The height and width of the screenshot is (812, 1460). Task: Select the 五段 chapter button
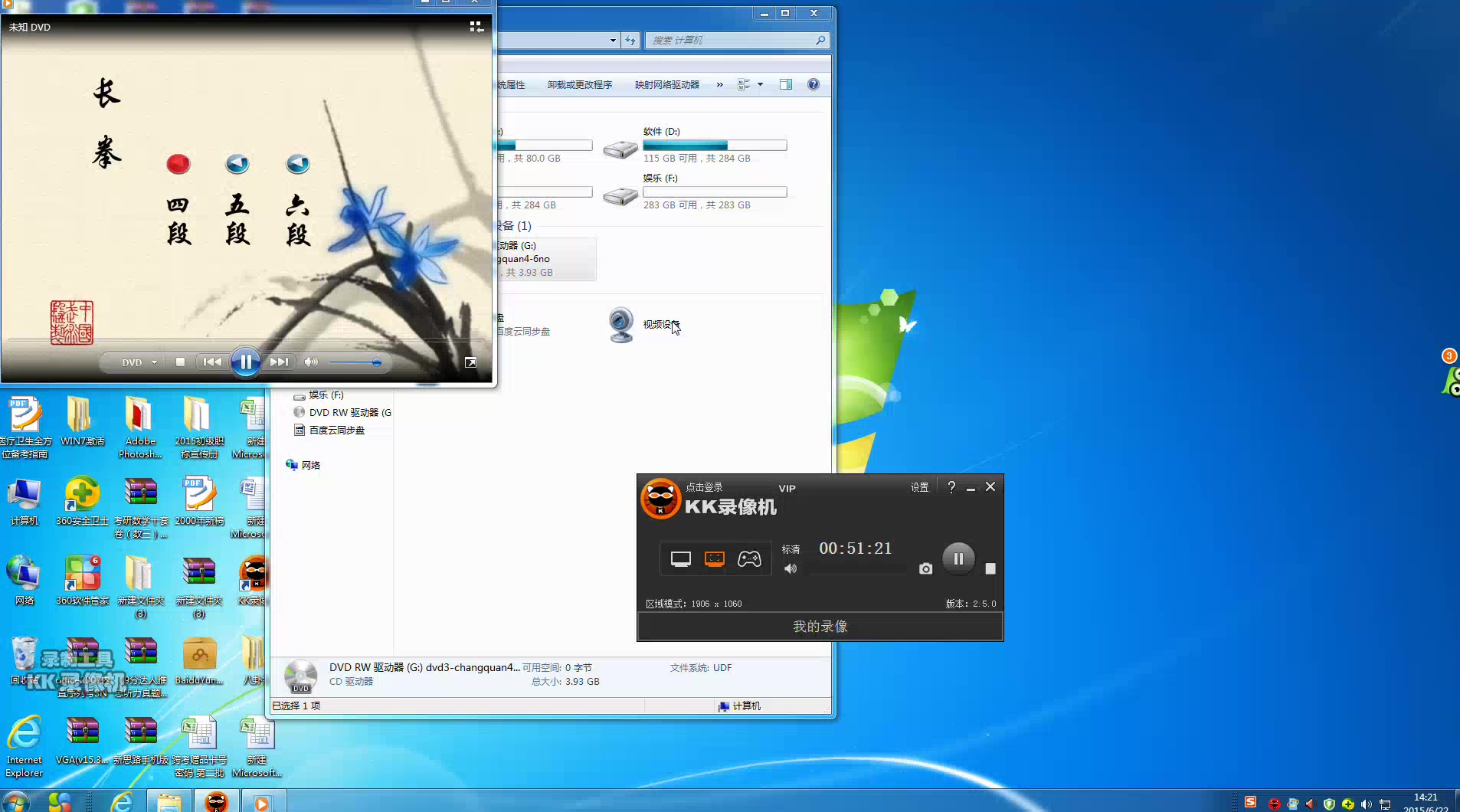[x=237, y=164]
